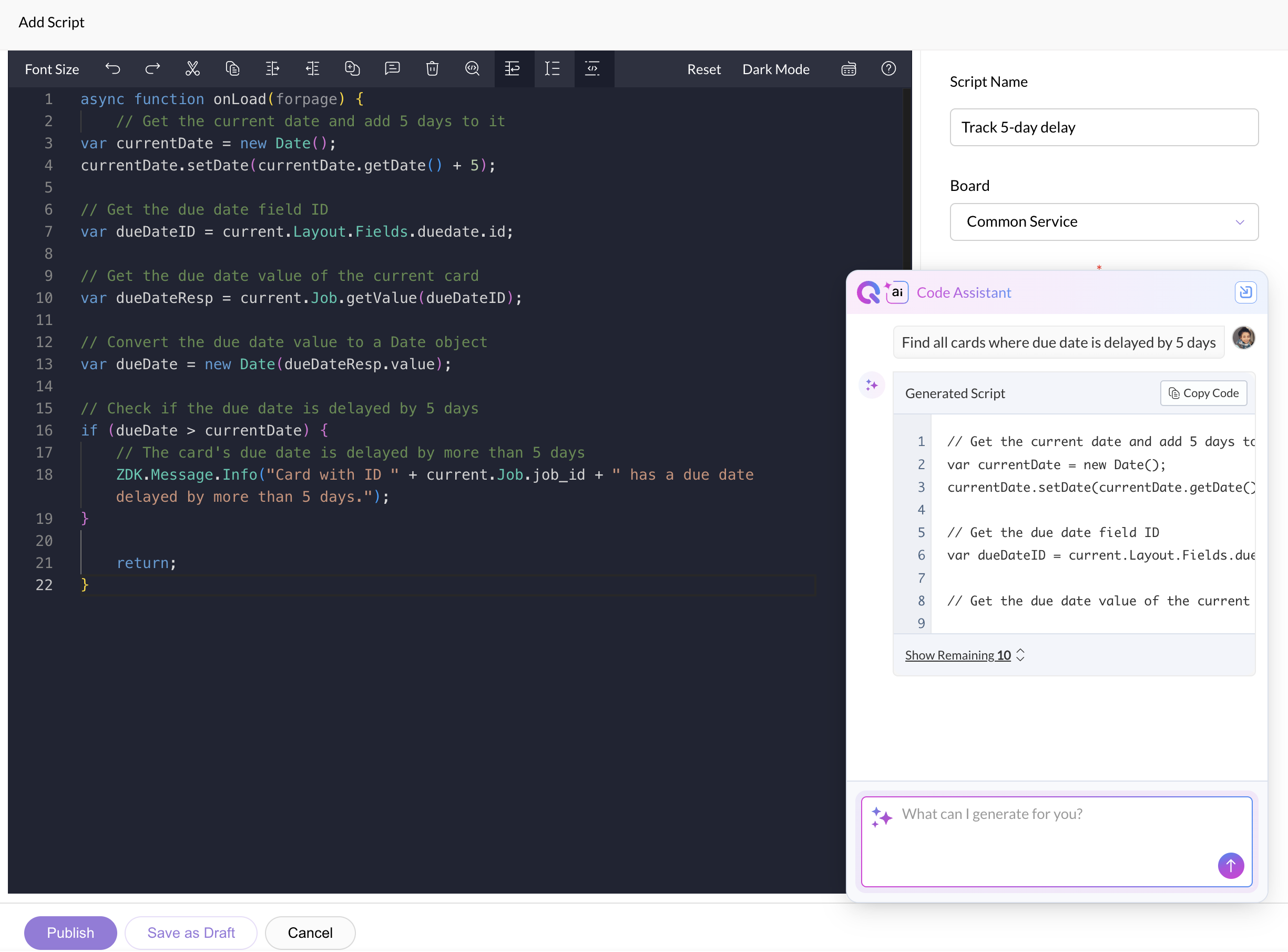Click the Comment speech-bubble icon

(x=392, y=69)
